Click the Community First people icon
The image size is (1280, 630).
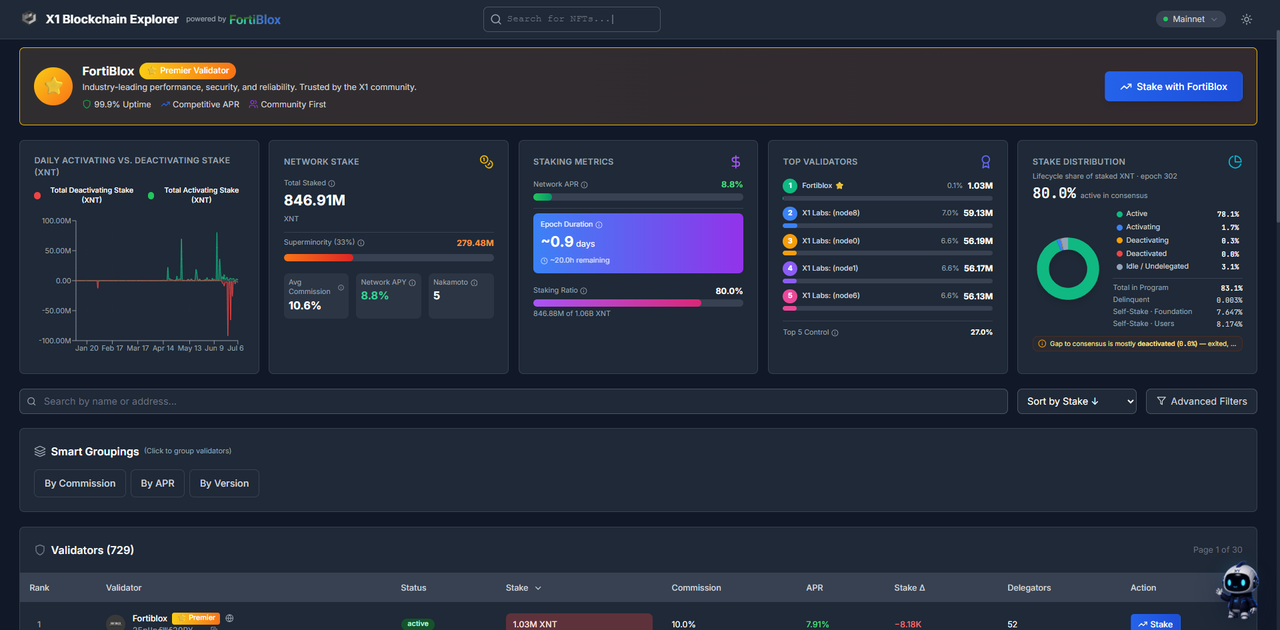(x=253, y=104)
